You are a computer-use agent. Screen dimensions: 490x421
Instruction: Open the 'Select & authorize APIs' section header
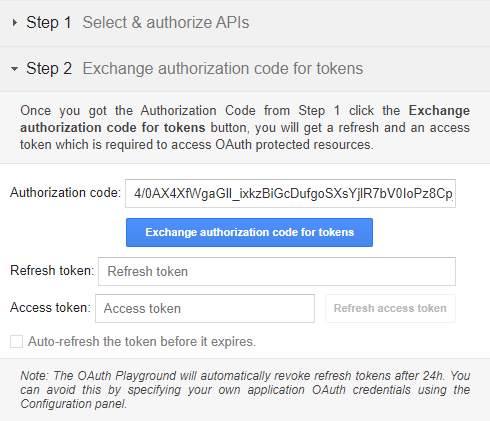pos(166,23)
